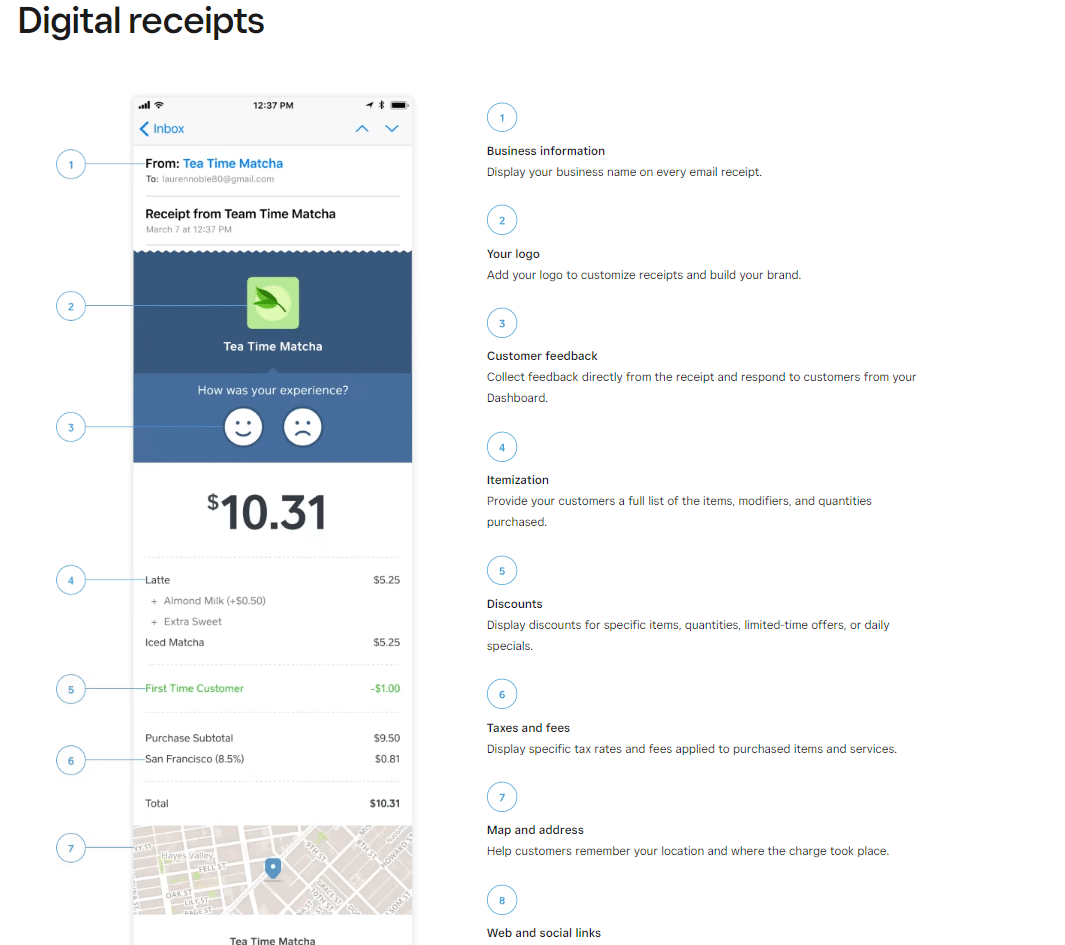Click the battery icon in phone status bar

coord(399,105)
